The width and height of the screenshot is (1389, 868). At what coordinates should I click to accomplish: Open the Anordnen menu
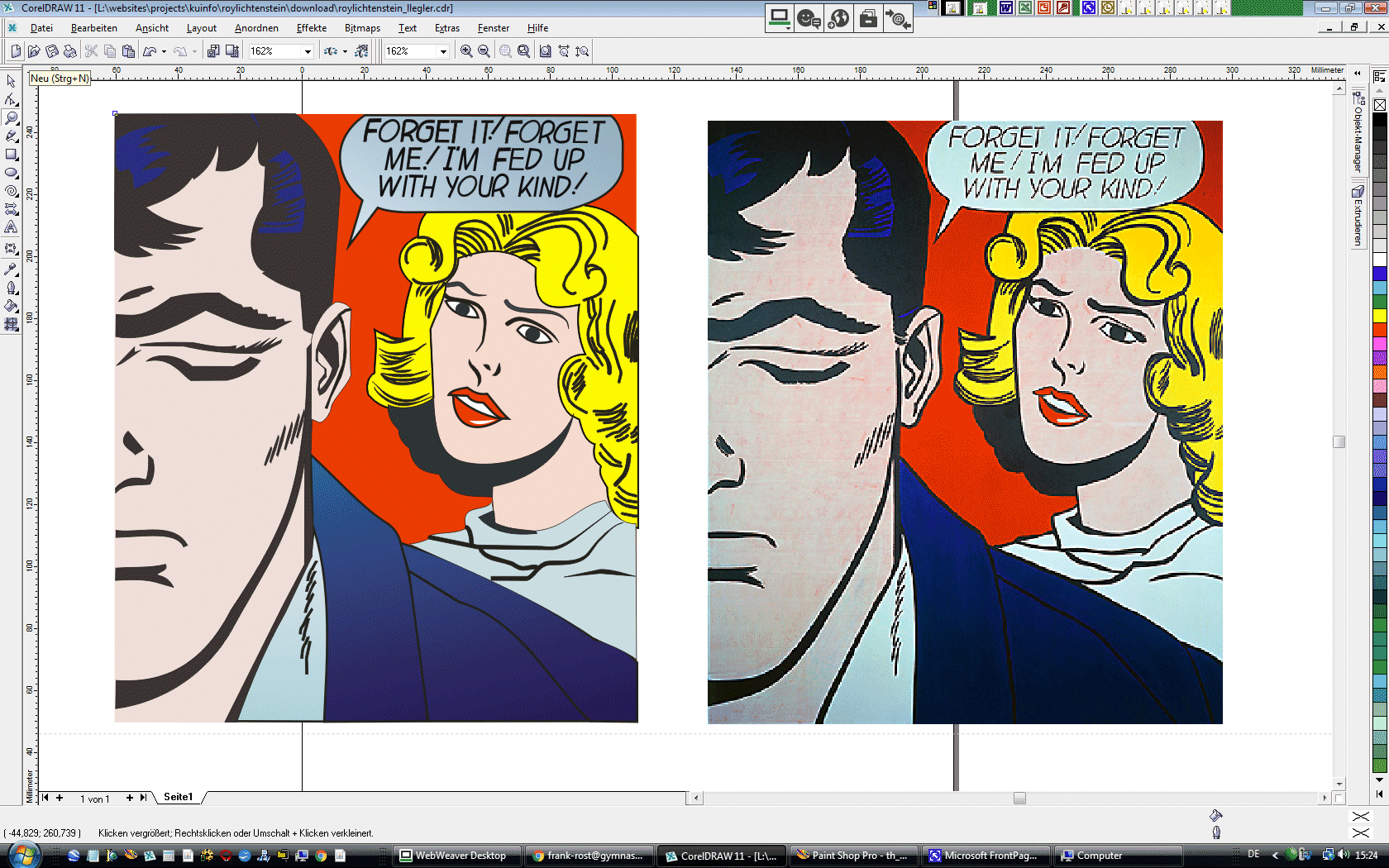coord(256,28)
